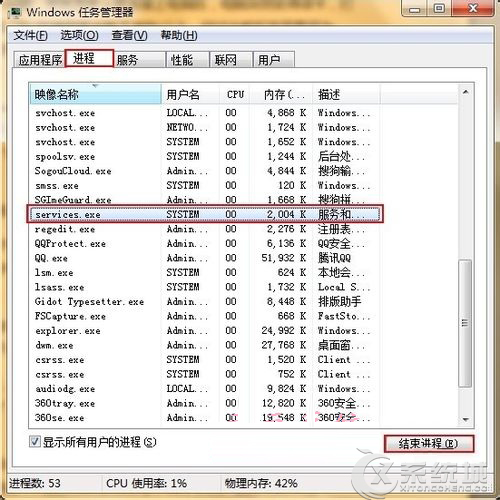Select the smss.exe process

pyautogui.click(x=205, y=185)
